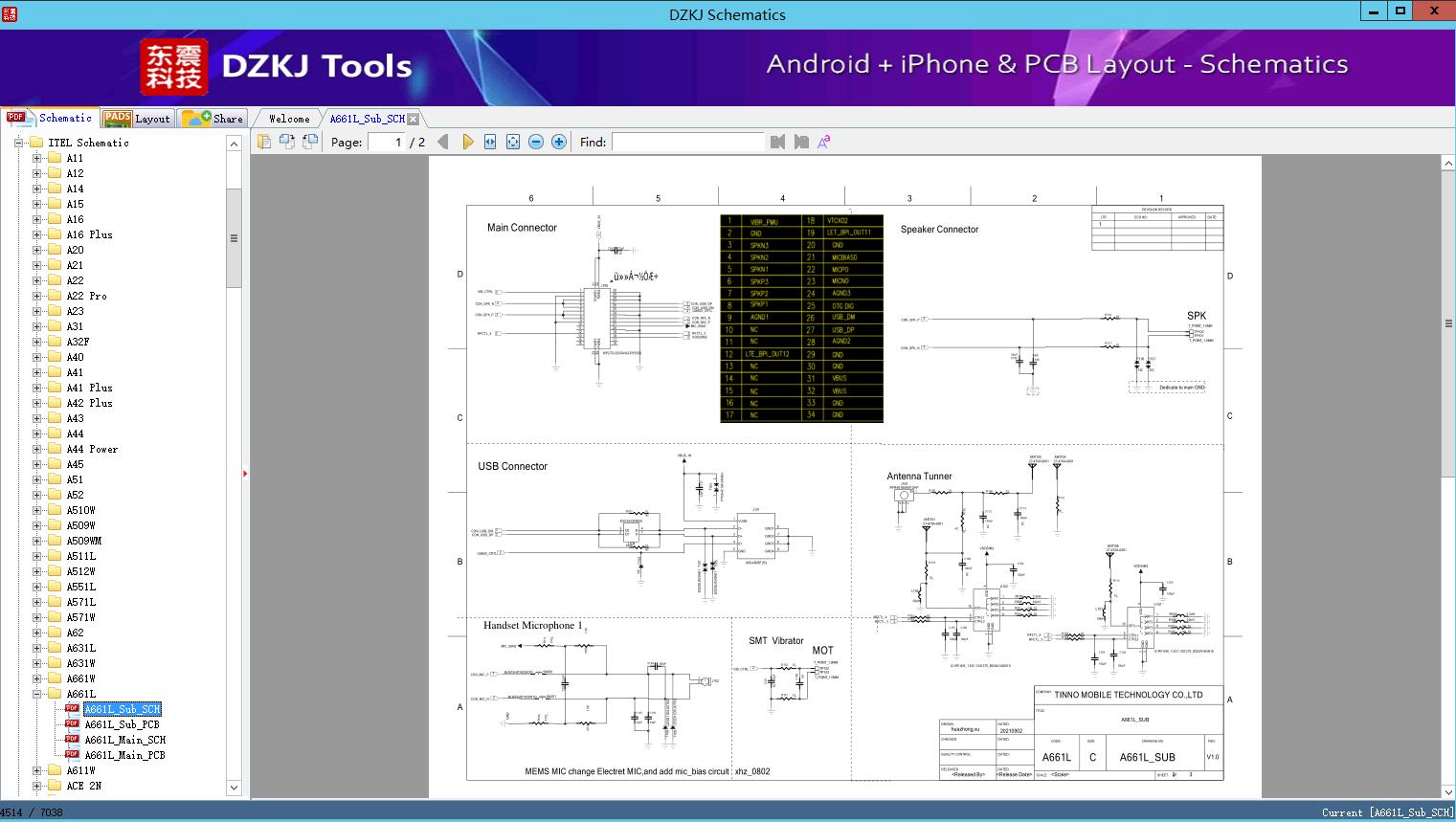Open the Share tab
The height and width of the screenshot is (822, 1456).
(213, 119)
